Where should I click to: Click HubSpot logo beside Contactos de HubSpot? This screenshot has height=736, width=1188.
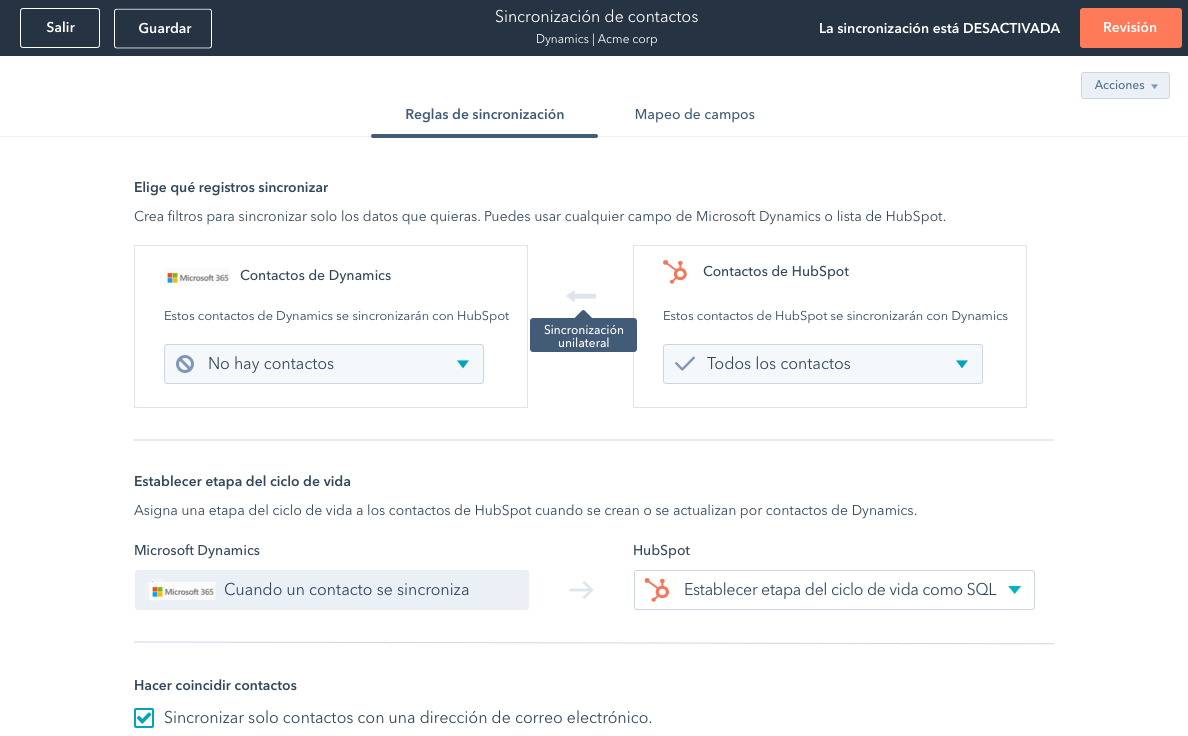point(675,271)
